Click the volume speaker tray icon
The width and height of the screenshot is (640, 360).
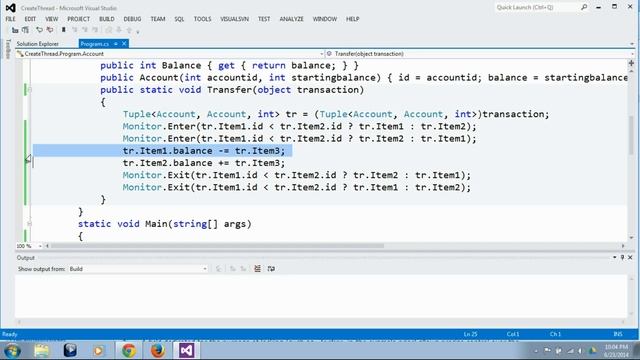(580, 351)
